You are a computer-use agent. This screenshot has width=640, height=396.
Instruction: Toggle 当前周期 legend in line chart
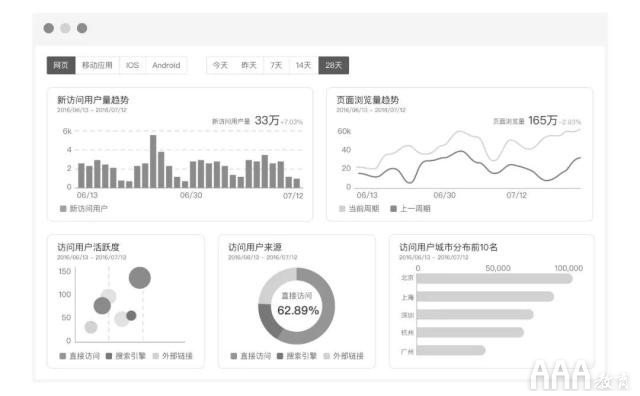pos(359,209)
